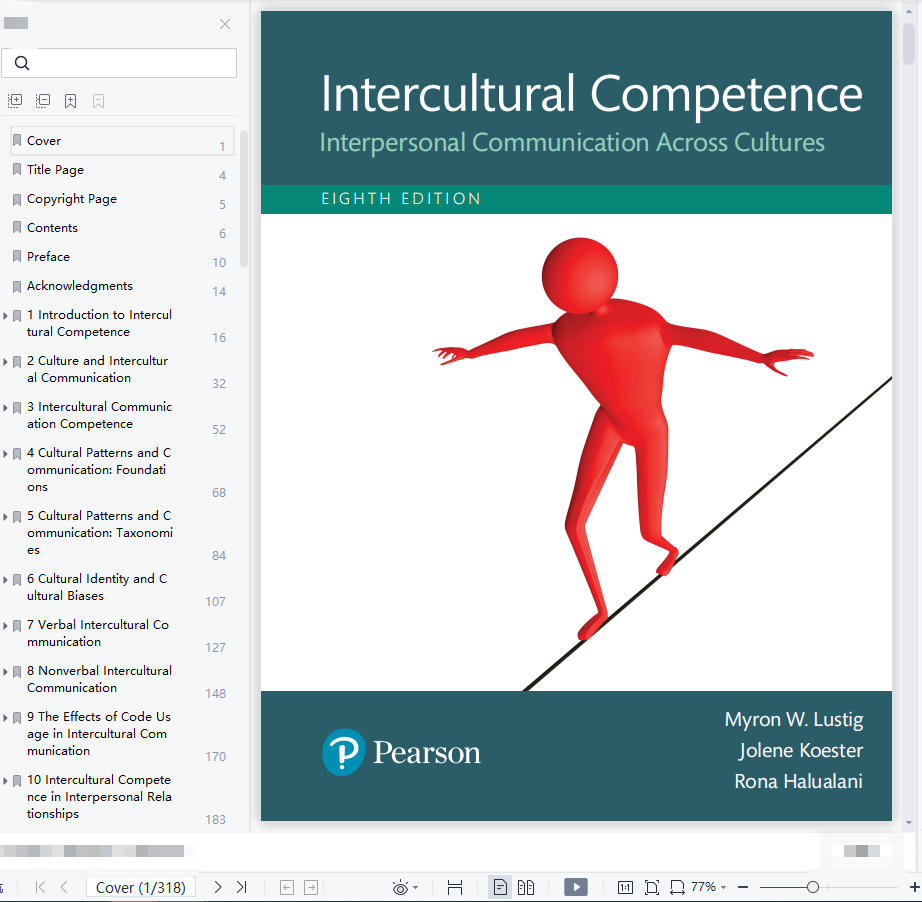Image resolution: width=922 pixels, height=902 pixels.
Task: Click the scroll down arrow of document
Action: coord(909,823)
